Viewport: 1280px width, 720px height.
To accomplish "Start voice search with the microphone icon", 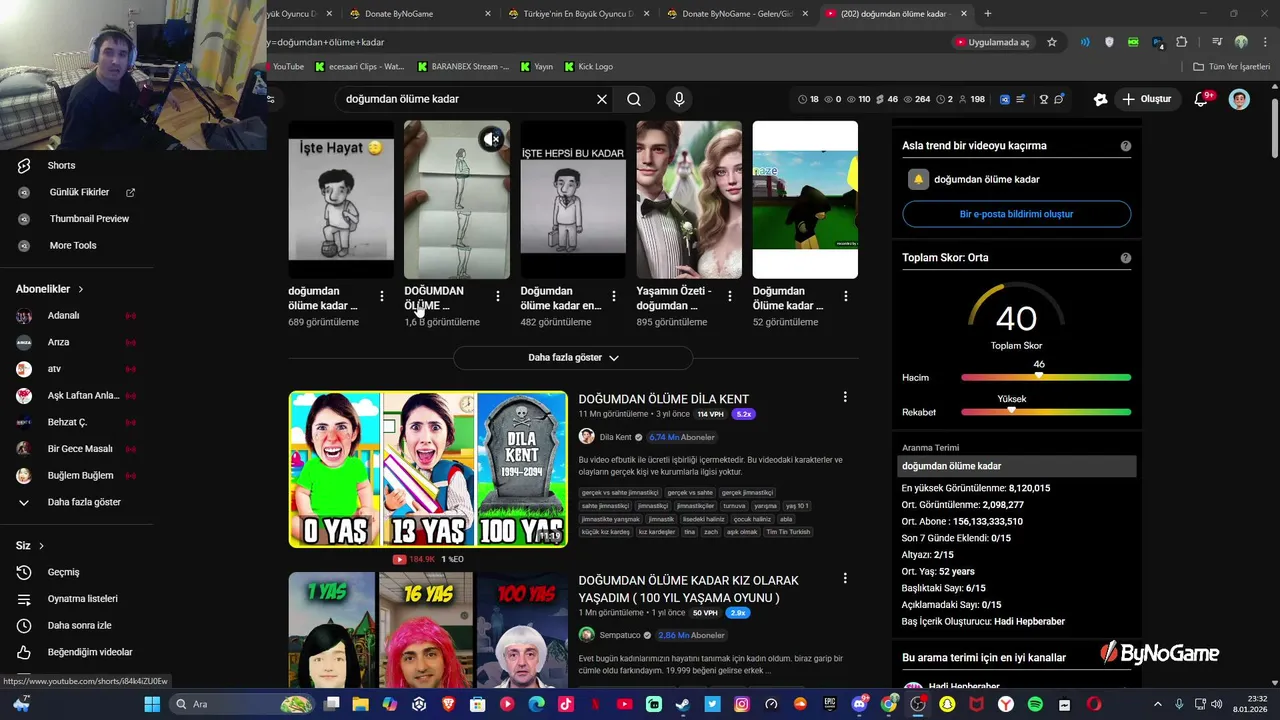I will coord(679,99).
